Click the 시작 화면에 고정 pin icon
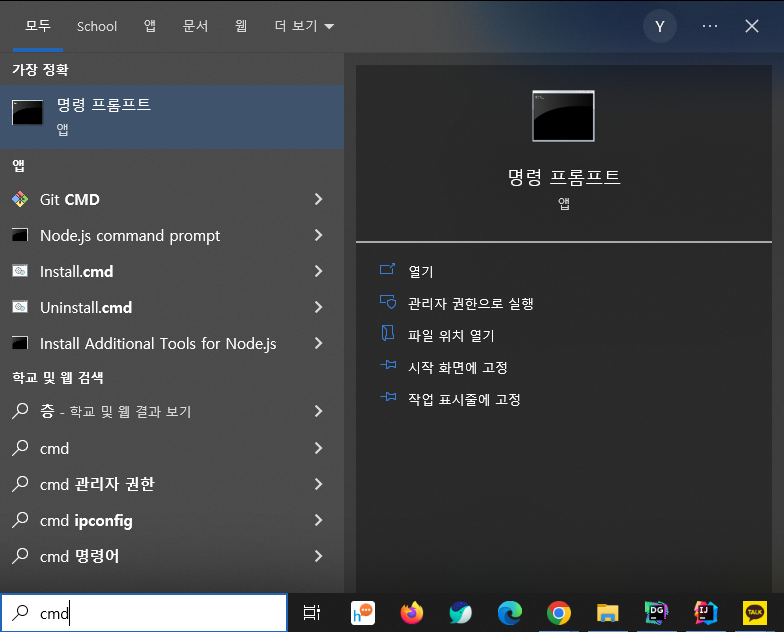 pos(388,365)
